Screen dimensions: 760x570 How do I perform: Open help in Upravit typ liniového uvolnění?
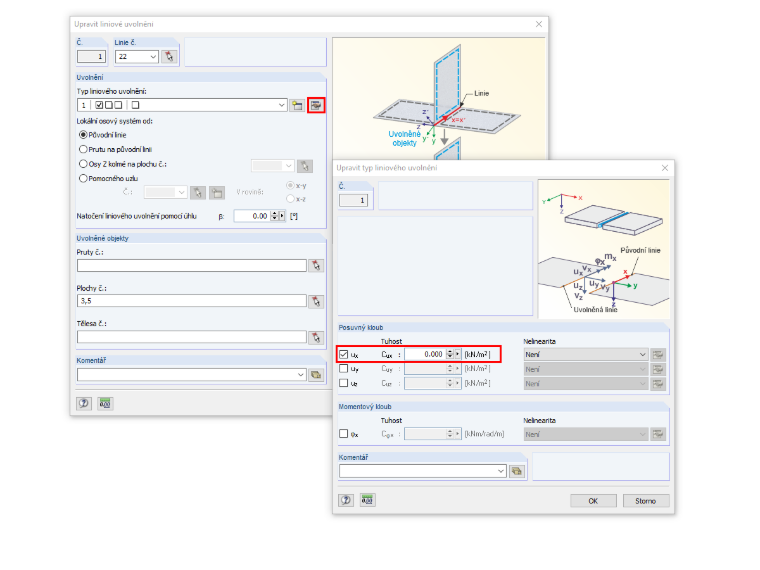[346, 500]
